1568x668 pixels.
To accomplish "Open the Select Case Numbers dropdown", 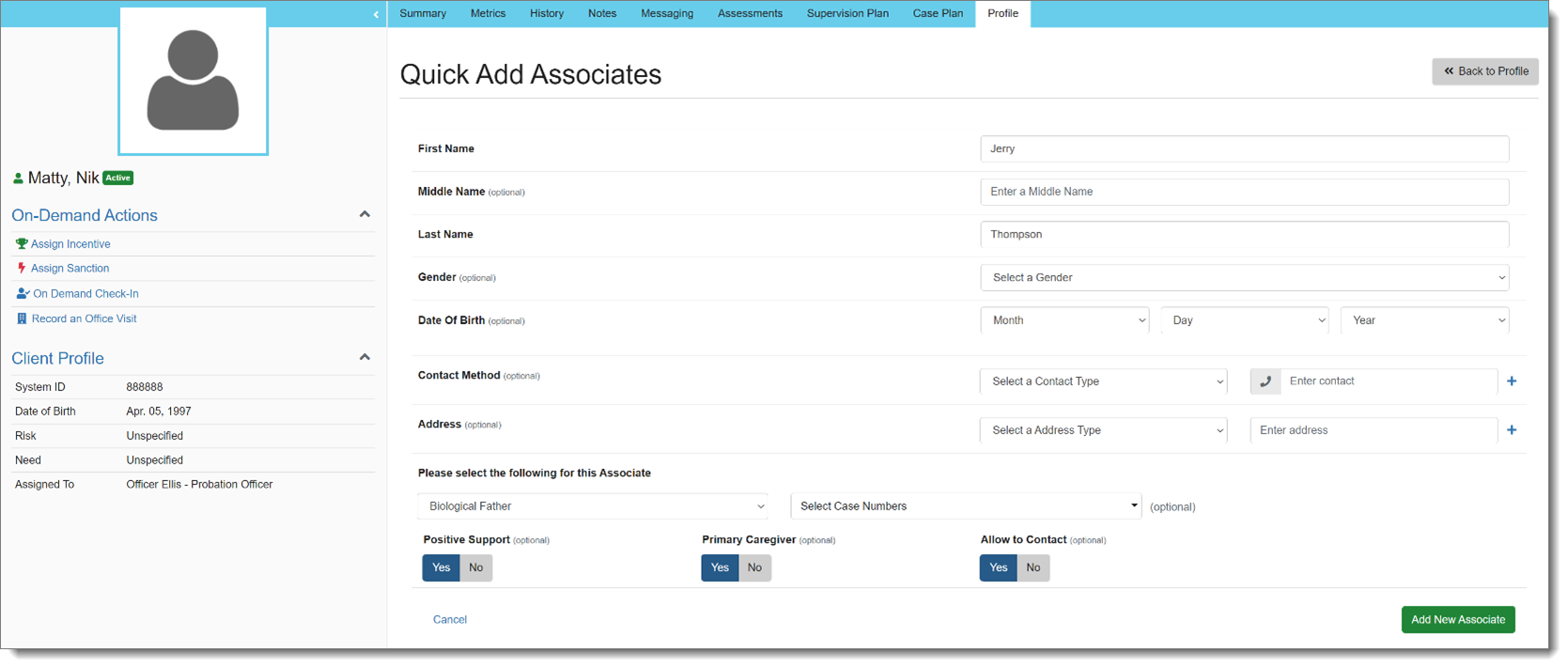I will (x=966, y=506).
